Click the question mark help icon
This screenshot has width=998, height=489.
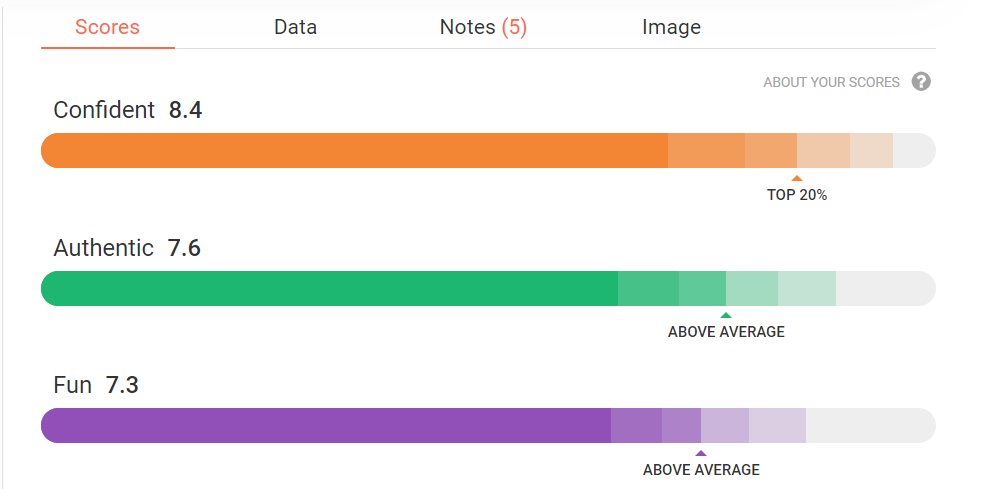921,82
